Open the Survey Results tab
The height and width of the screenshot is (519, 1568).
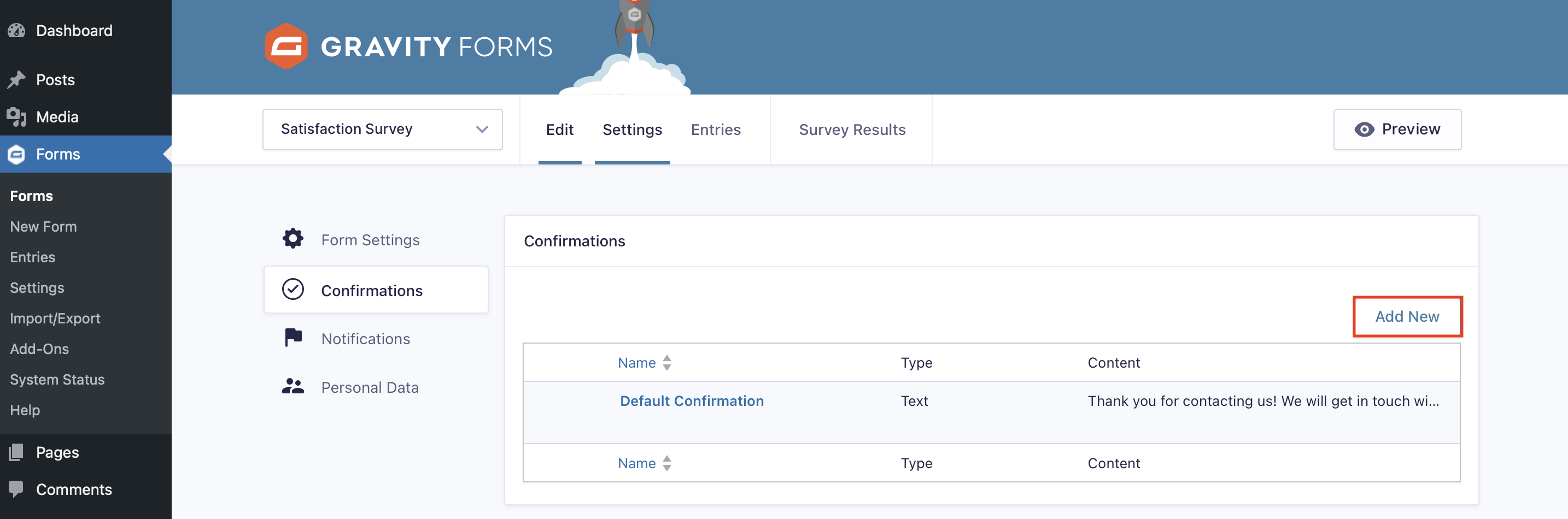[x=852, y=129]
